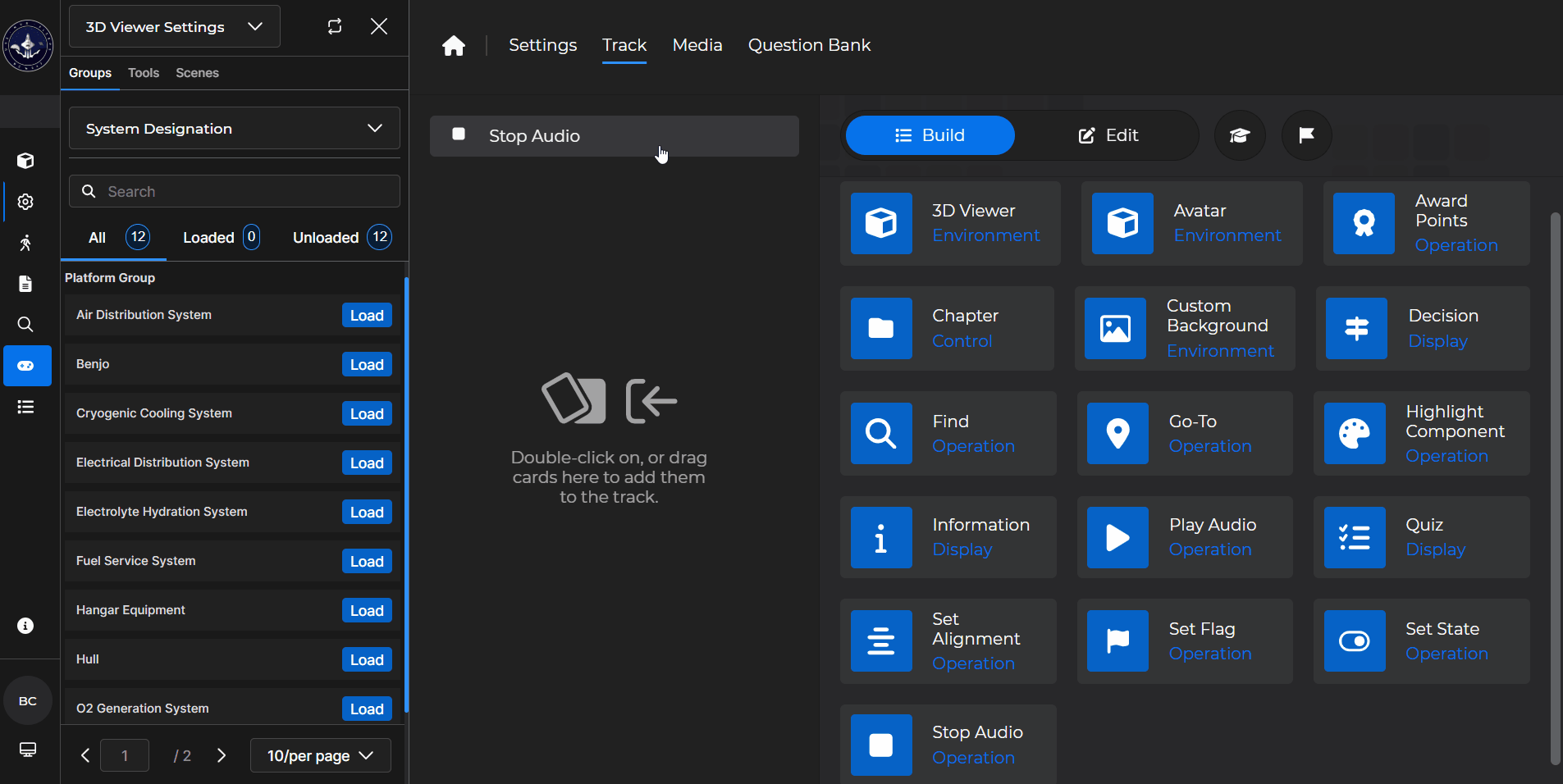The width and height of the screenshot is (1563, 784).
Task: Load the Hull group
Action: click(367, 660)
